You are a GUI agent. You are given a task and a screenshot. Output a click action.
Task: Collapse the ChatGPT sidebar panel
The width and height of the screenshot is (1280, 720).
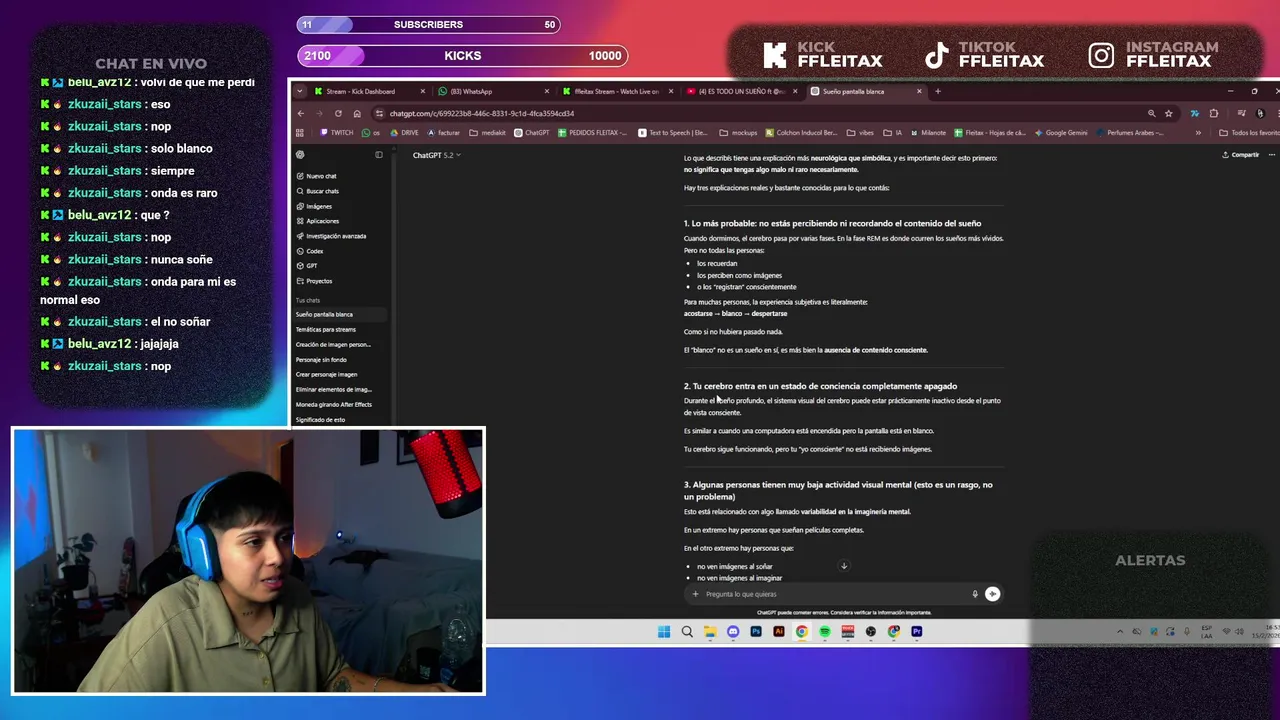(x=378, y=155)
